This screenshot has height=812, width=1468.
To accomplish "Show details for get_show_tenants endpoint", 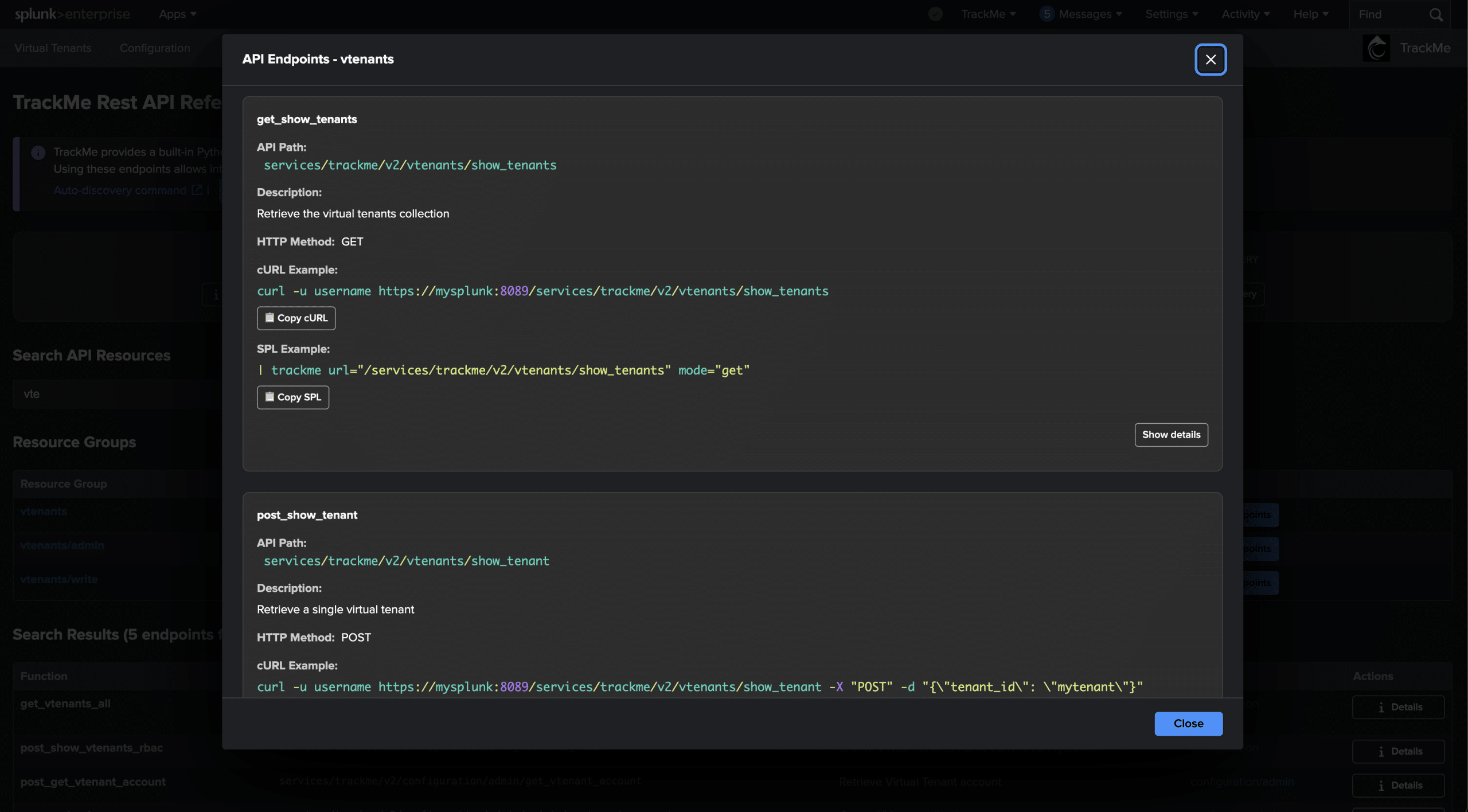I will tap(1170, 435).
